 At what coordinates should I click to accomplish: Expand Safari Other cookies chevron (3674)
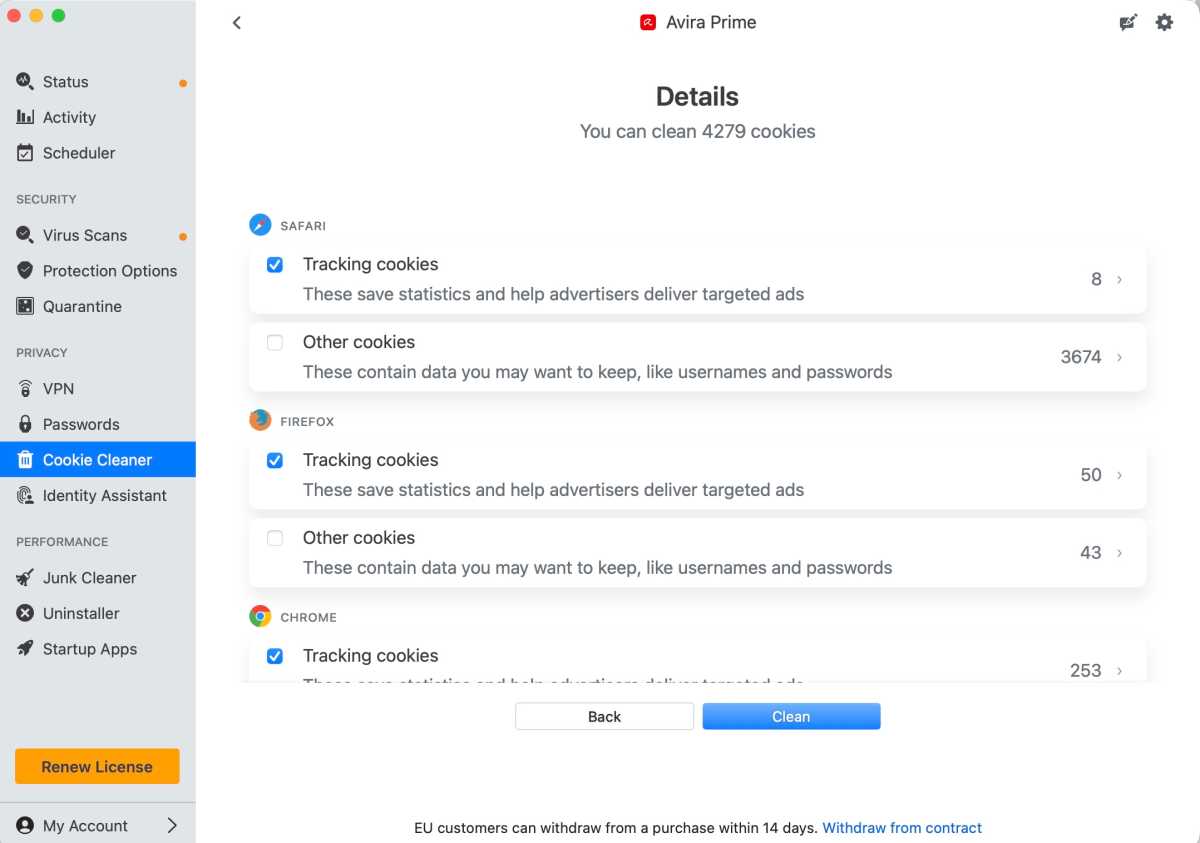click(x=1119, y=357)
